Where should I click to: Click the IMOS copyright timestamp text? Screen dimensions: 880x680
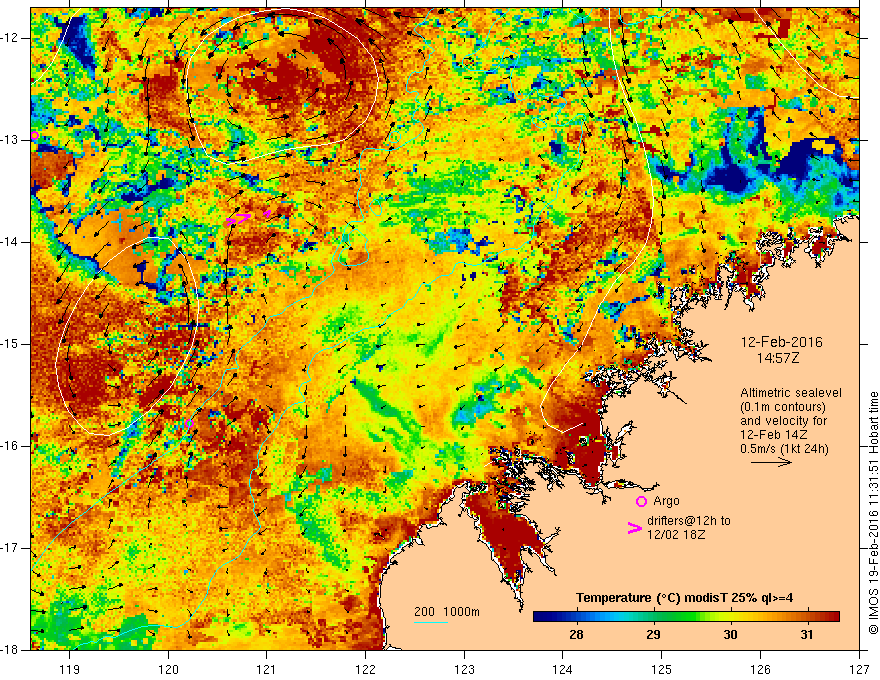pyautogui.click(x=873, y=513)
